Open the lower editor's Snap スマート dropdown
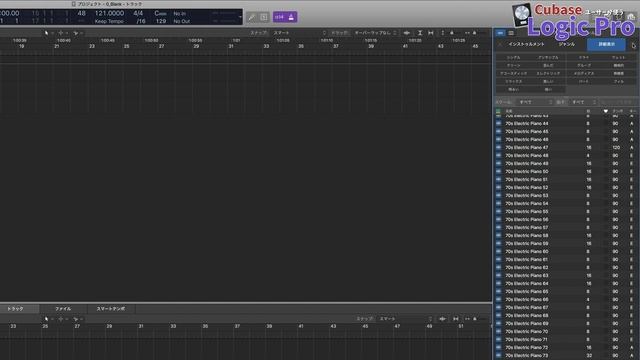 click(x=405, y=319)
